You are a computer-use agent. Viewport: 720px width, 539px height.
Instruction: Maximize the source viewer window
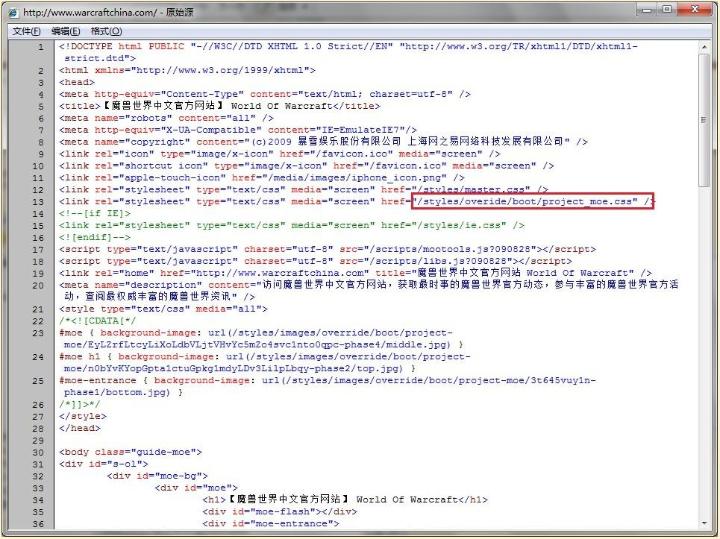667,10
